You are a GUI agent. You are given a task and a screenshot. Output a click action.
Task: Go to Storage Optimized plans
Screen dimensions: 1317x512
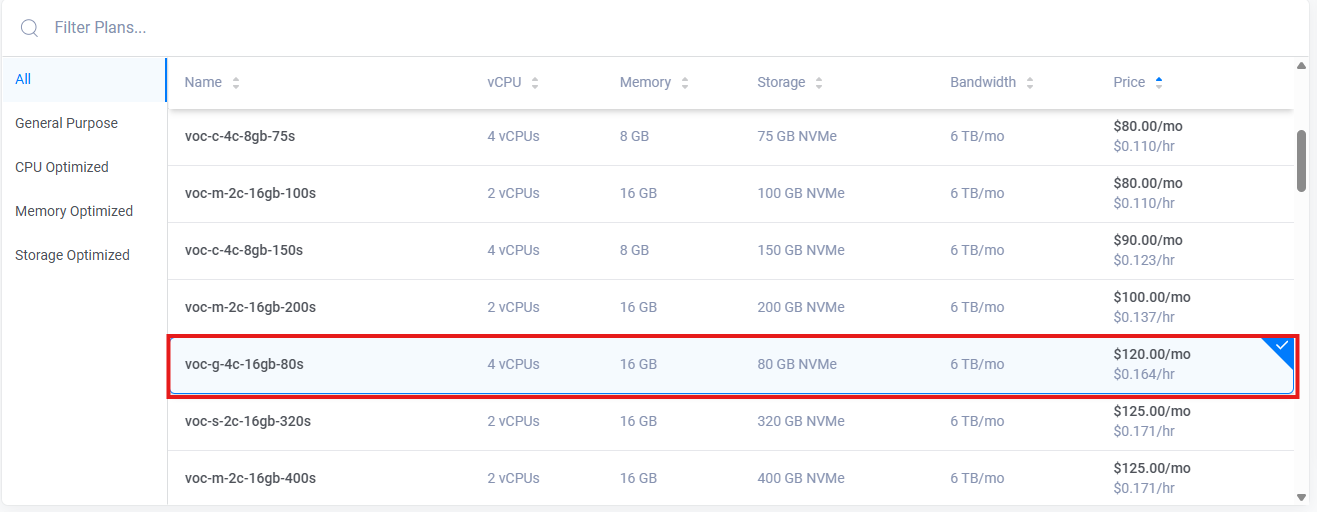coord(72,255)
